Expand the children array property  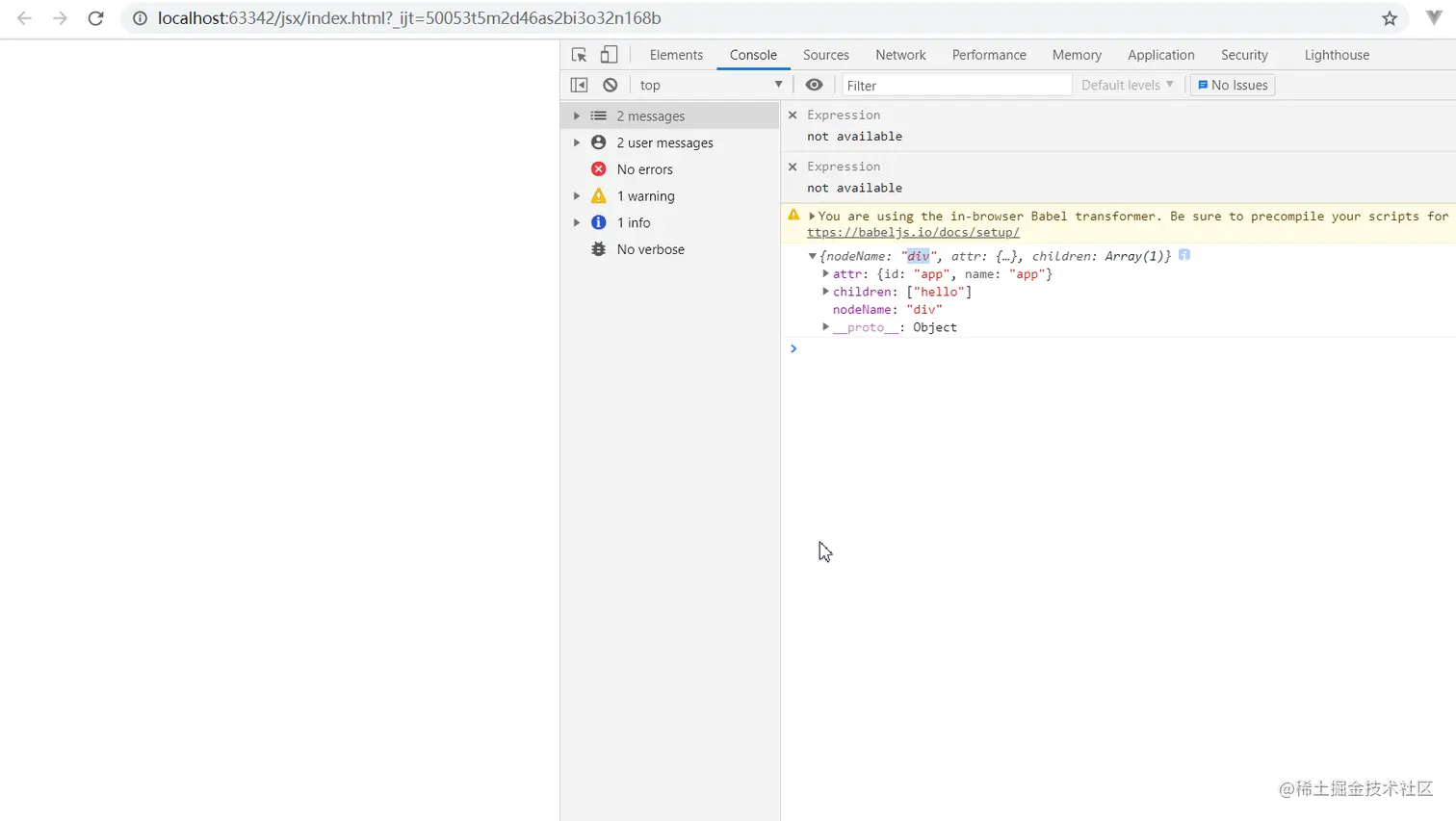click(x=826, y=291)
